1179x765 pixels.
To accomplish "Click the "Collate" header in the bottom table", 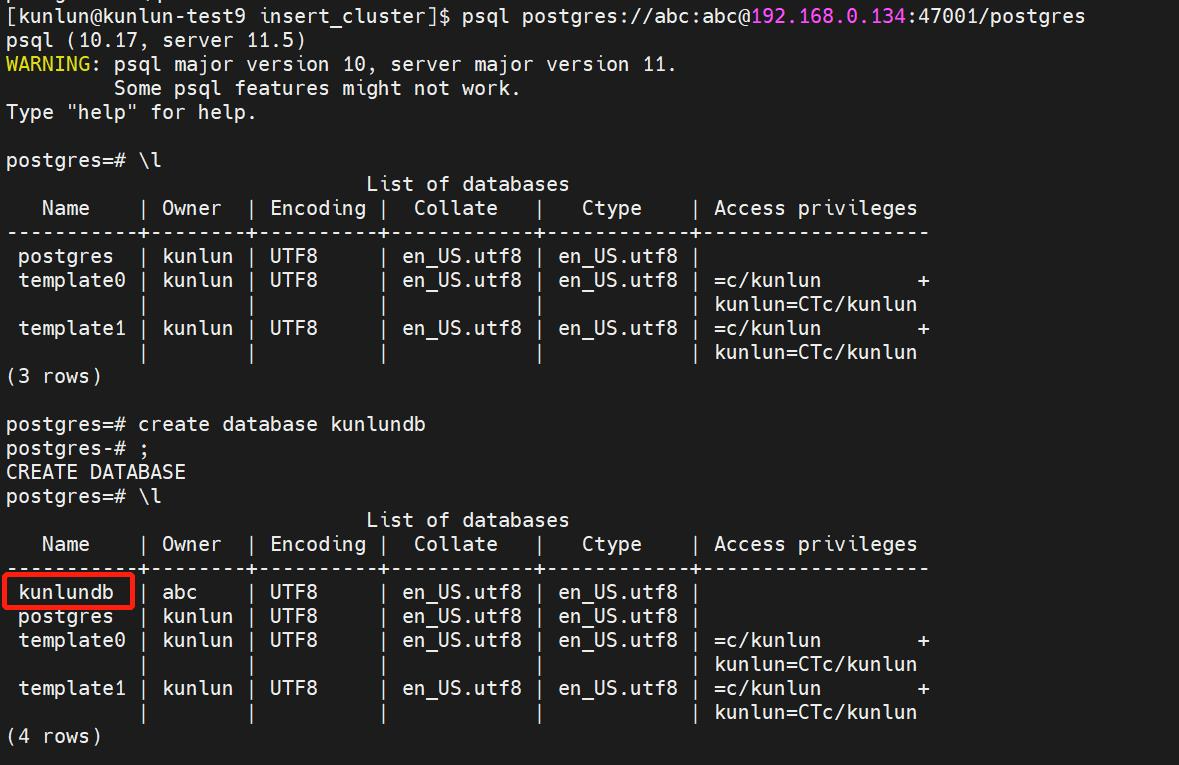I will click(455, 544).
